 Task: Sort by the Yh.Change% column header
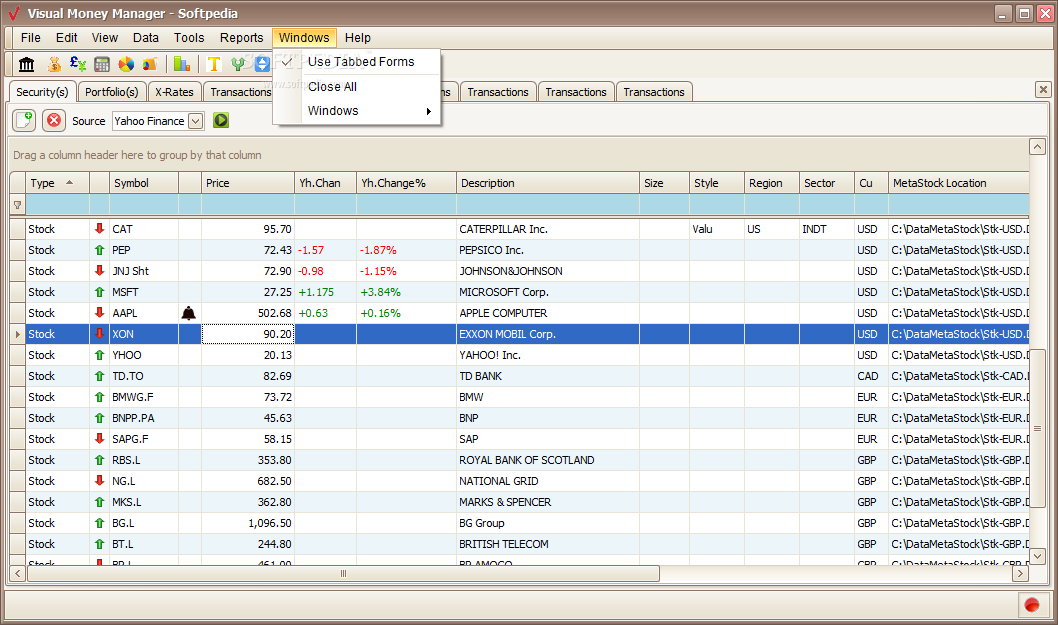[x=406, y=183]
